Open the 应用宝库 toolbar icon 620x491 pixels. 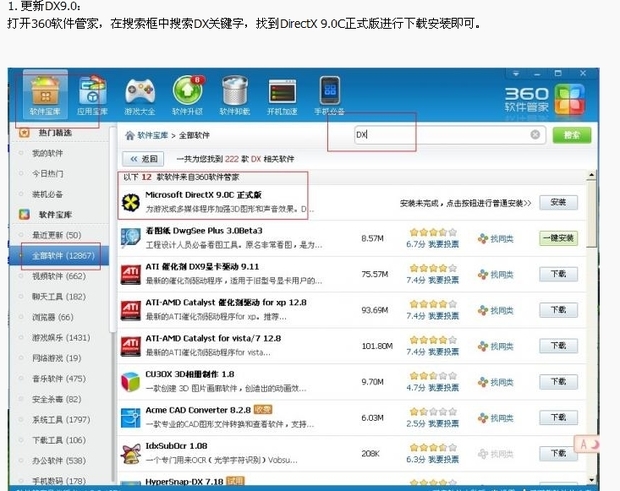pyautogui.click(x=92, y=94)
